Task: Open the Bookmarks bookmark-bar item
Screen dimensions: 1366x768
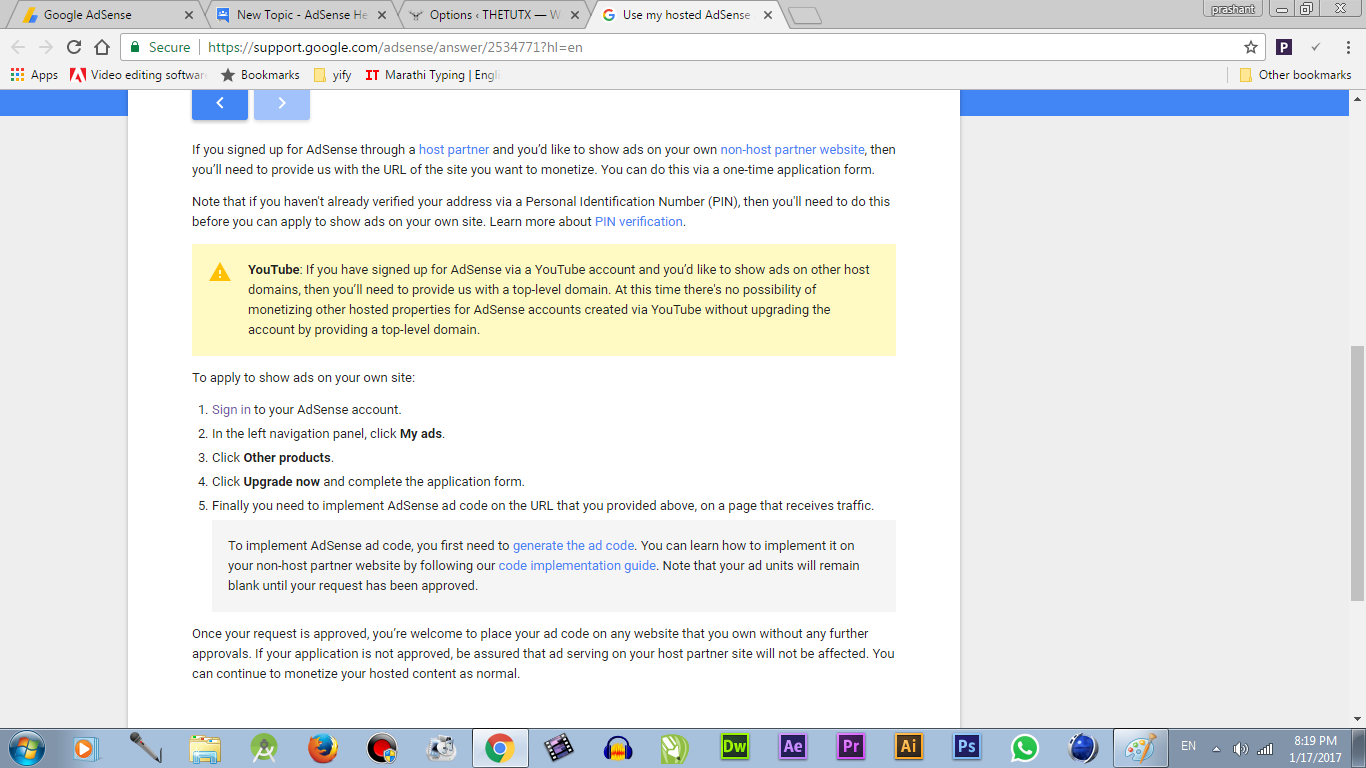Action: [260, 75]
